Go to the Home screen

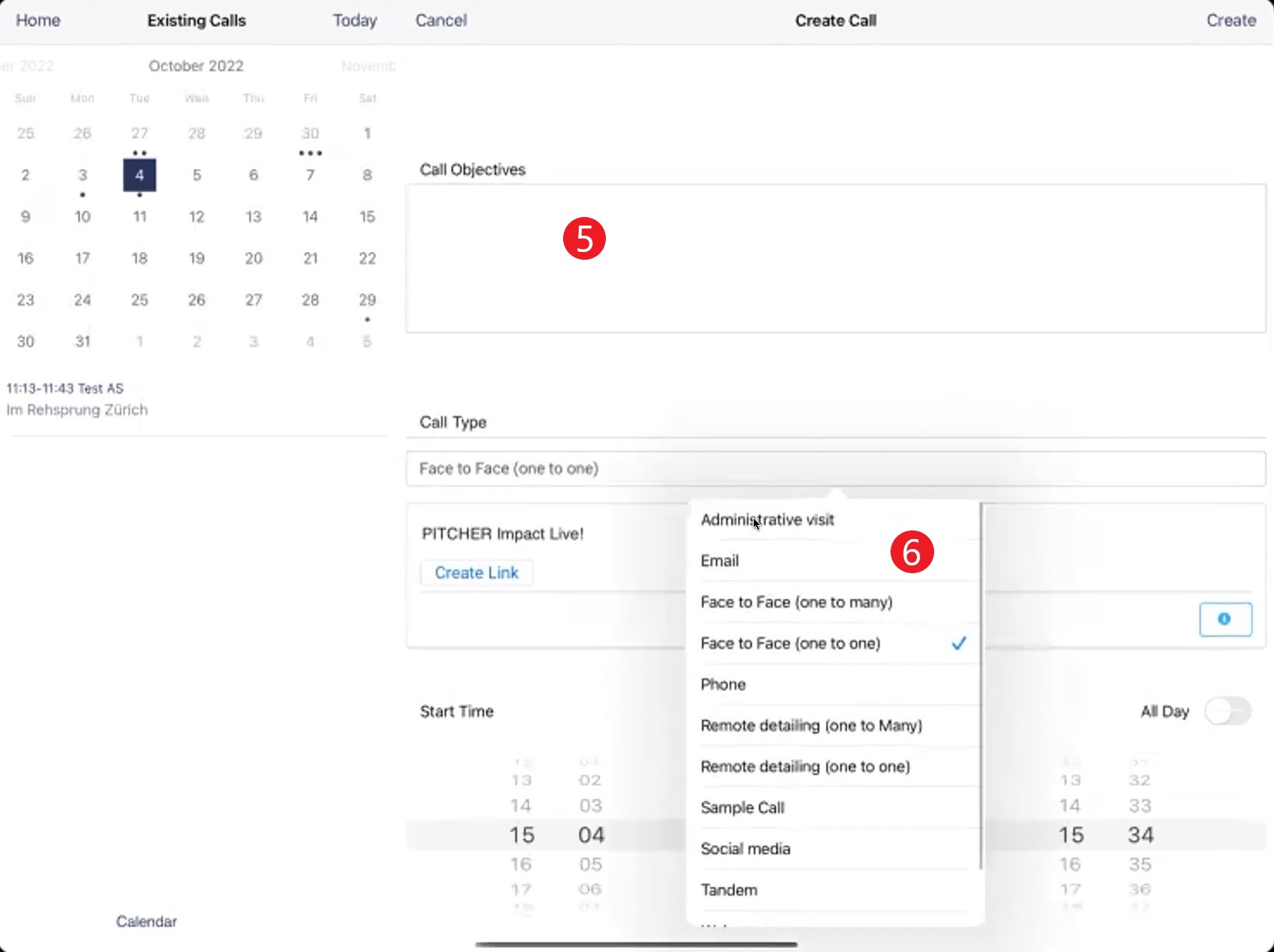pyautogui.click(x=38, y=20)
